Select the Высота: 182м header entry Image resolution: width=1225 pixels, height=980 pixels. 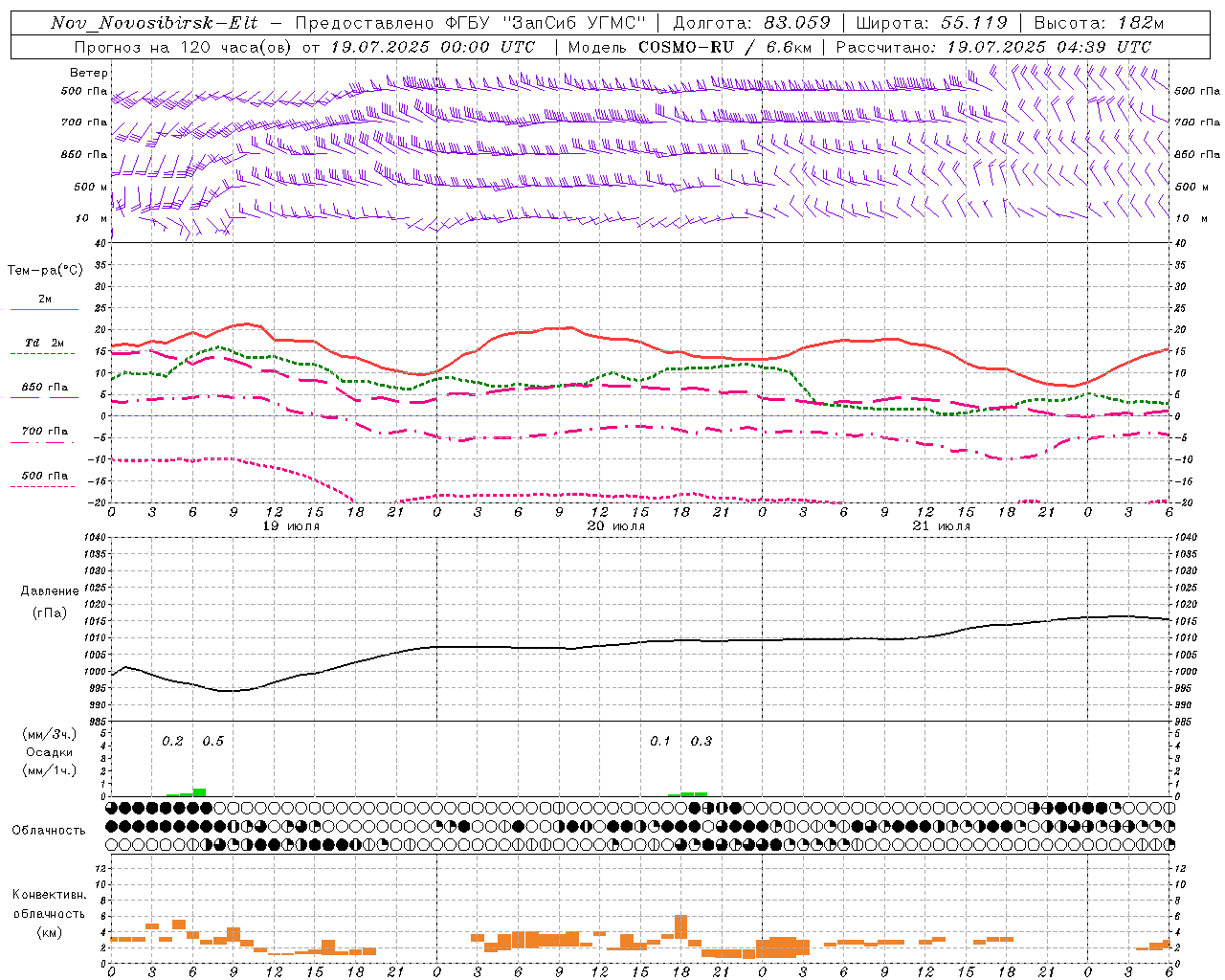tap(1099, 23)
